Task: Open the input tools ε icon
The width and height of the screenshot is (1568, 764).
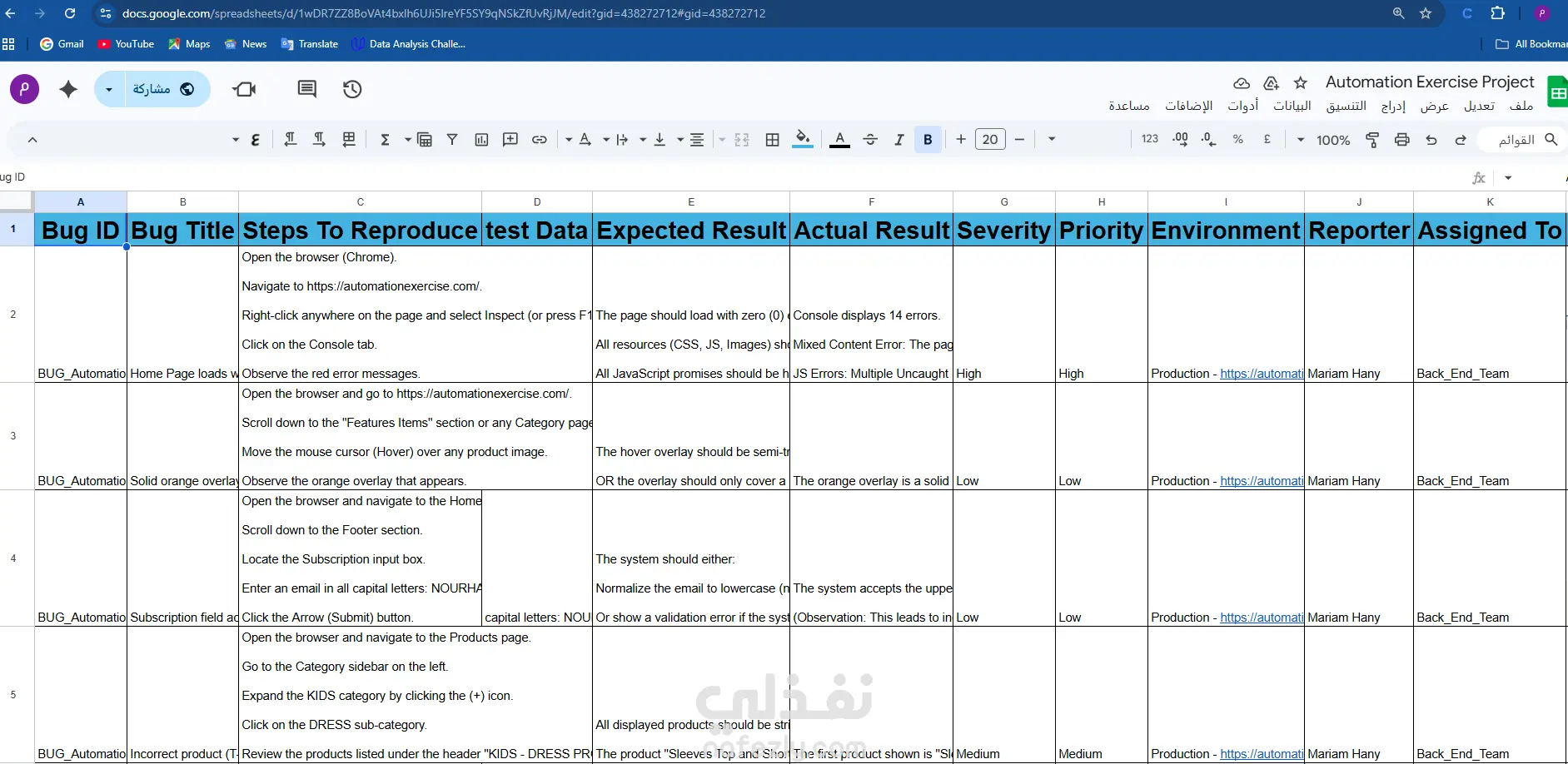Action: pyautogui.click(x=255, y=140)
